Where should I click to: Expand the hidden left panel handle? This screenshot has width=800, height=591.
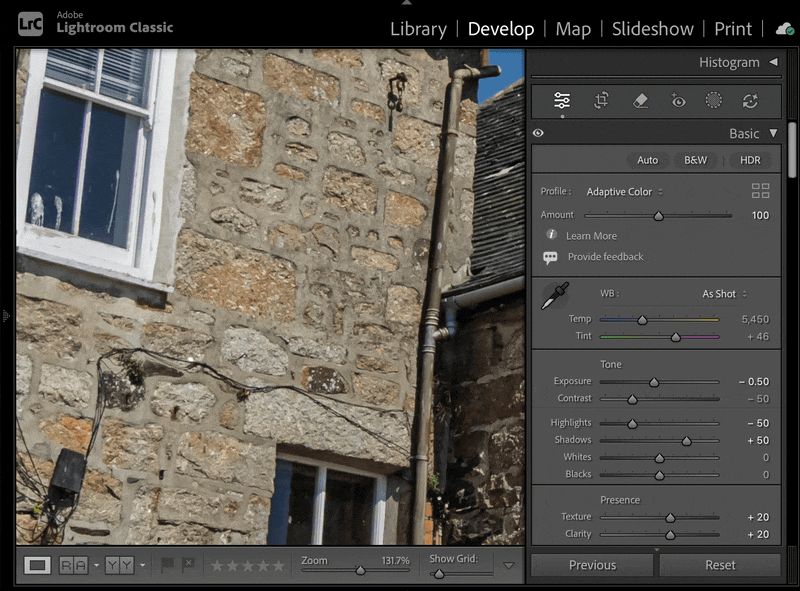pos(6,316)
